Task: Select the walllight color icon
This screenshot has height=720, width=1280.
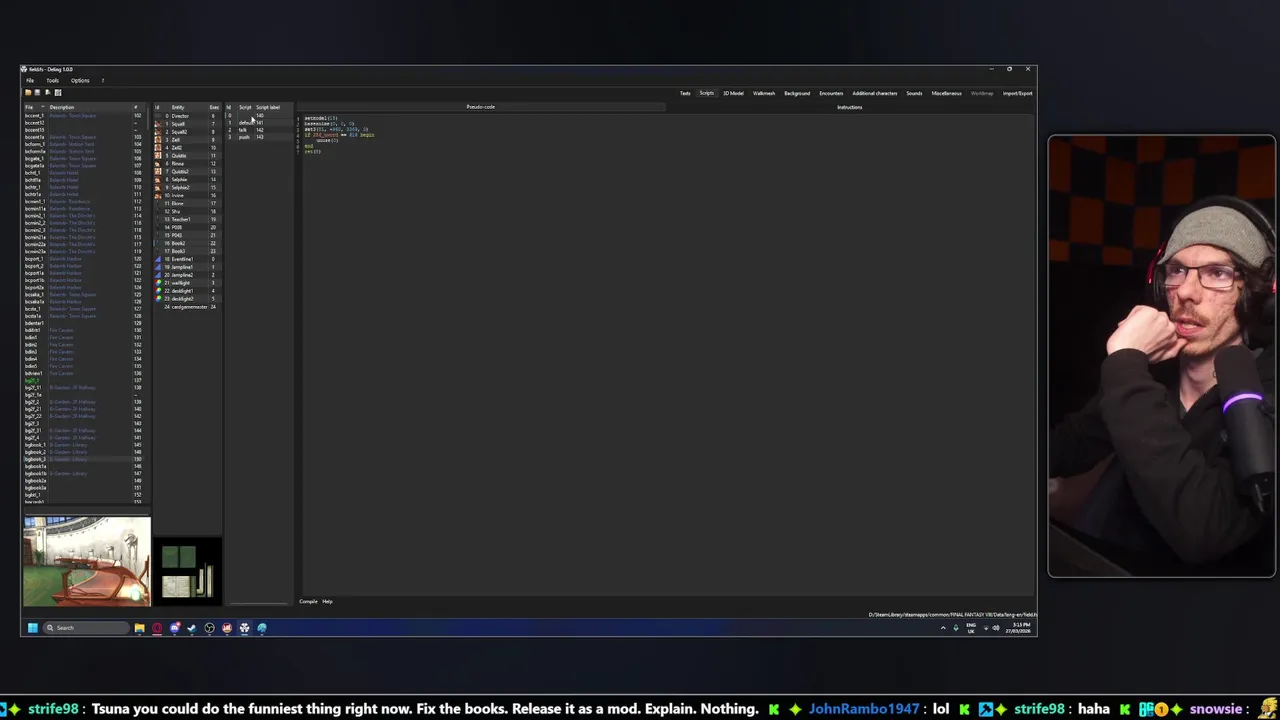Action: coord(158,283)
